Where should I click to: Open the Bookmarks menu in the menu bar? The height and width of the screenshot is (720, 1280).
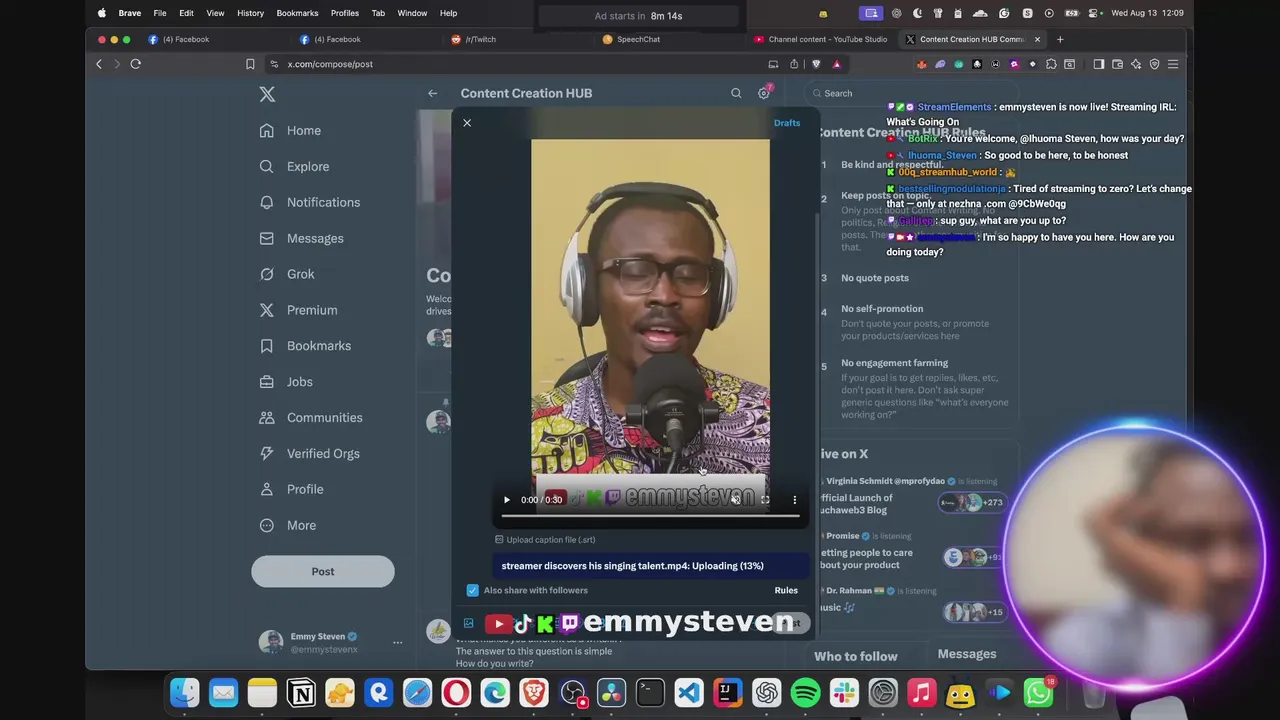(x=297, y=13)
